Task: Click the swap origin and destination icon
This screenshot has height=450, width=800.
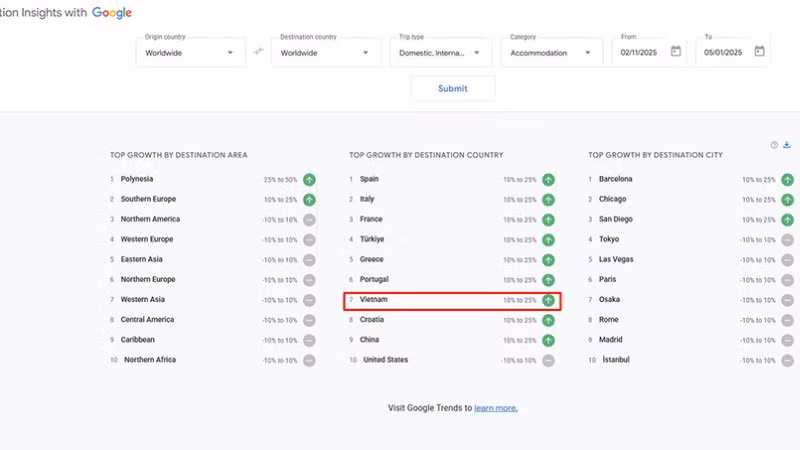Action: click(259, 52)
